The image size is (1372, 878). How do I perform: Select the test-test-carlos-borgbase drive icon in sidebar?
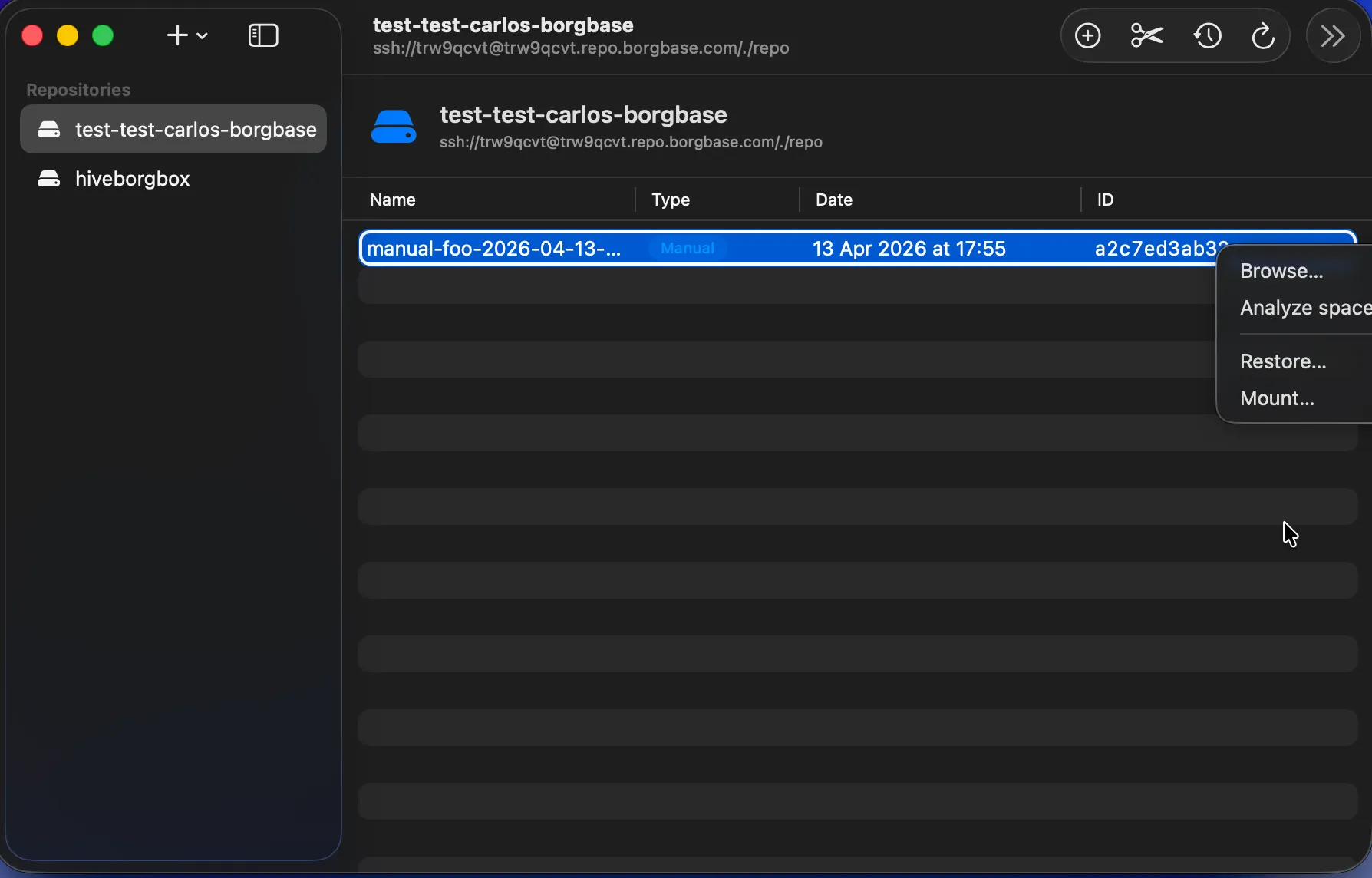[x=48, y=129]
